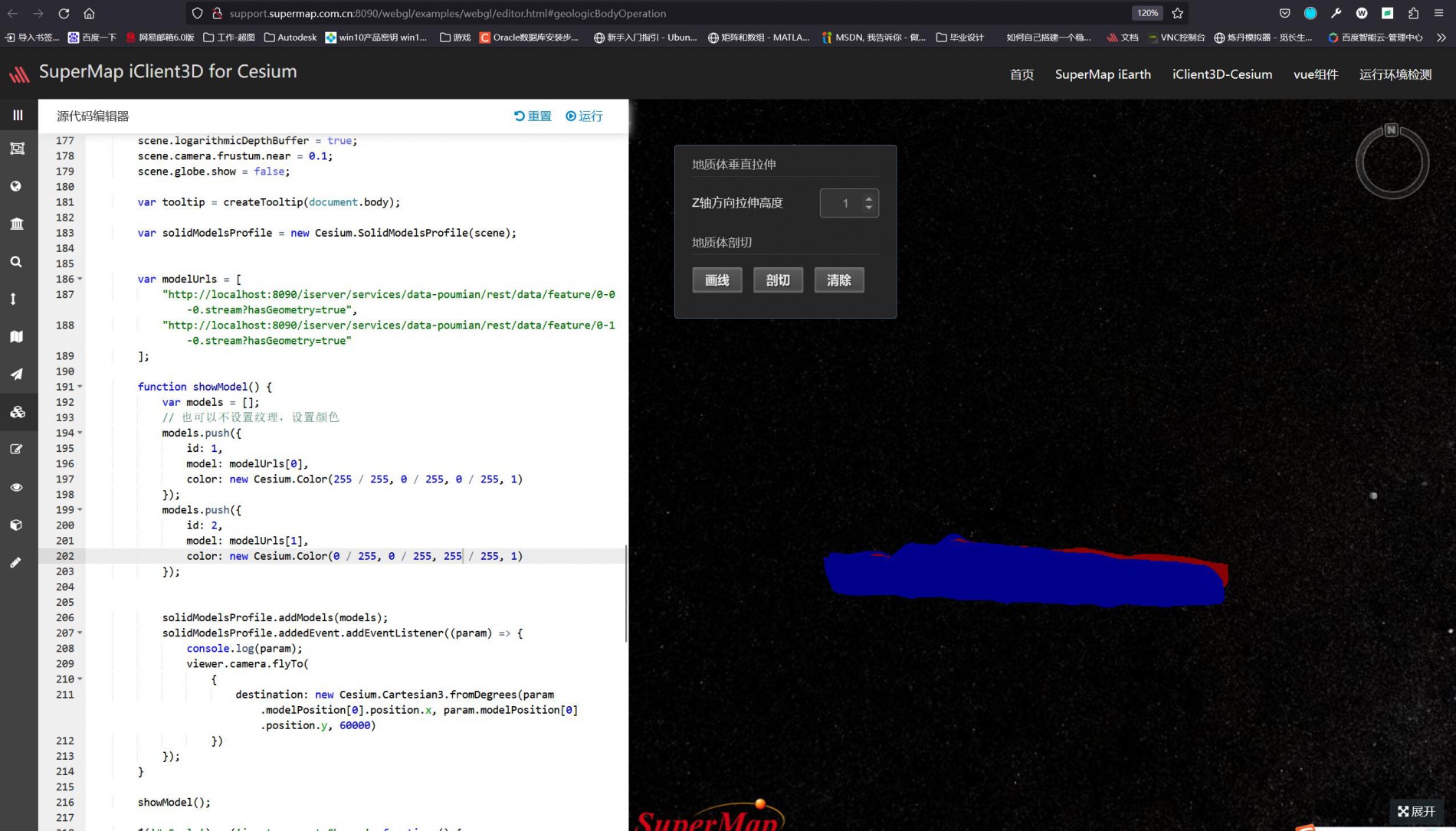
Task: Open iClient3D-Cesium navigation item
Action: click(x=1222, y=74)
